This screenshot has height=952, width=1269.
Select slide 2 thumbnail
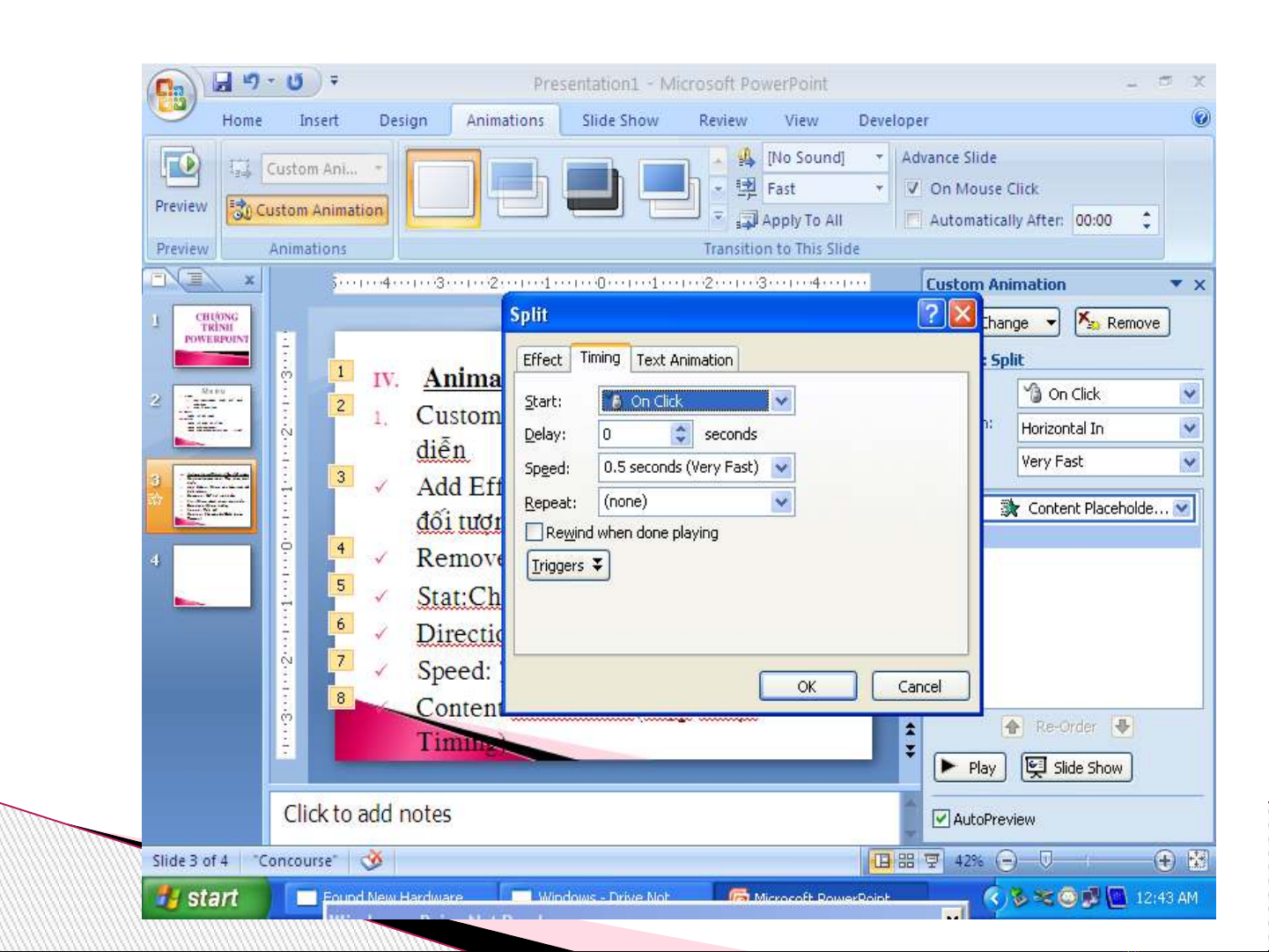pos(211,416)
